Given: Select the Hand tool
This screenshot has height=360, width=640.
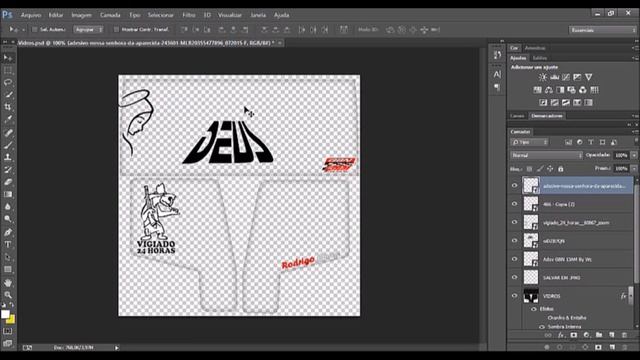Looking at the screenshot, I should coord(8,282).
